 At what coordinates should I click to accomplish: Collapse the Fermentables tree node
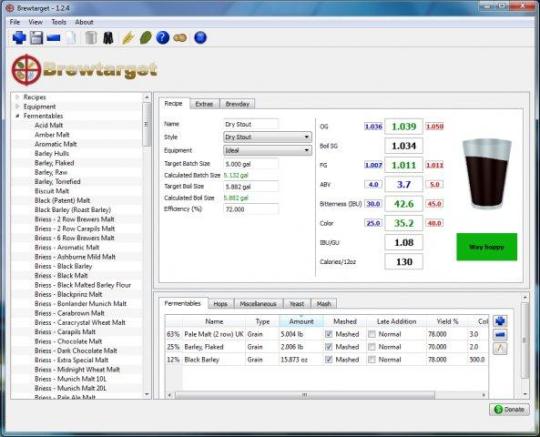(x=17, y=116)
